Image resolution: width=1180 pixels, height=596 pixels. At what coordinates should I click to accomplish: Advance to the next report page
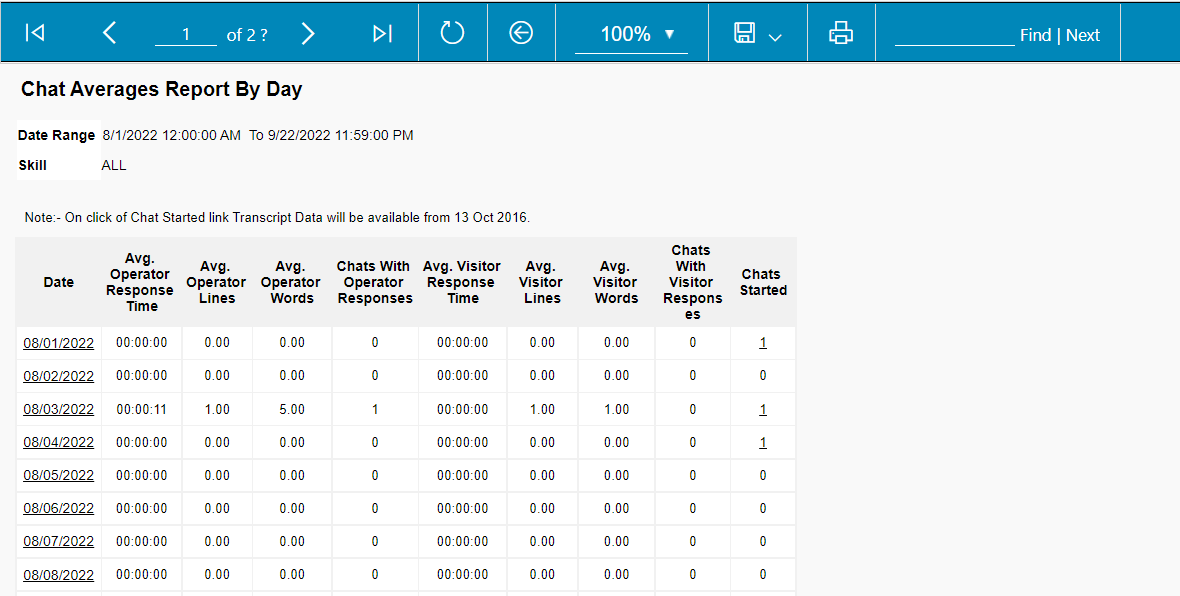[x=308, y=34]
